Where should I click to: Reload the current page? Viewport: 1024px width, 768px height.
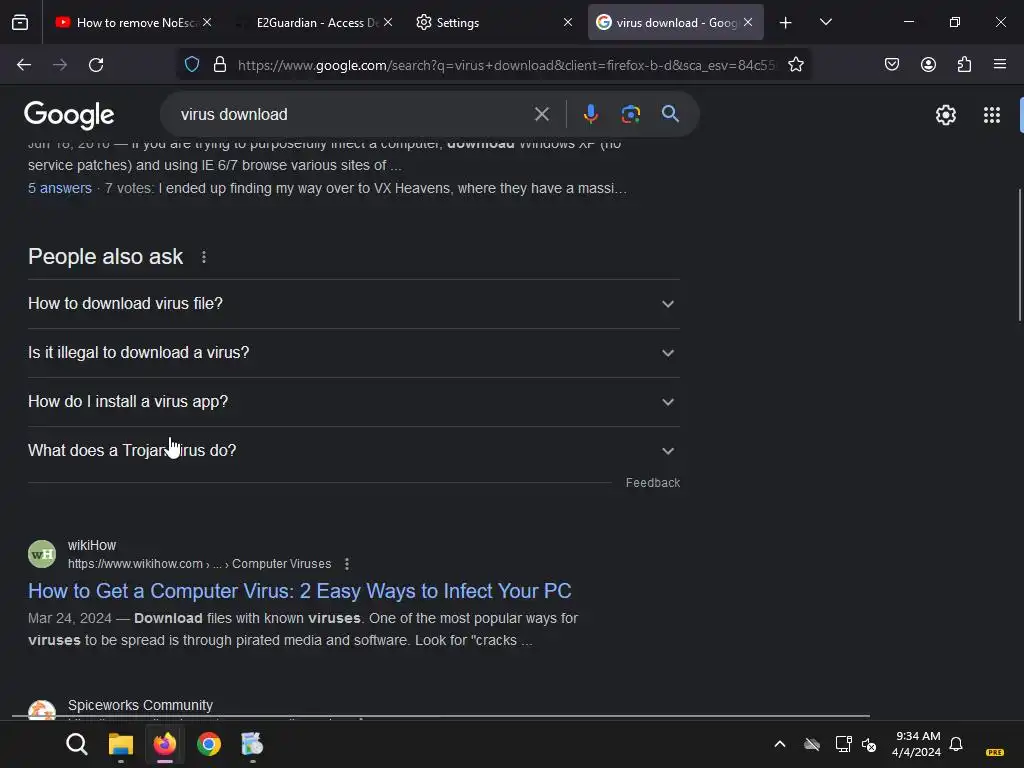tap(96, 65)
